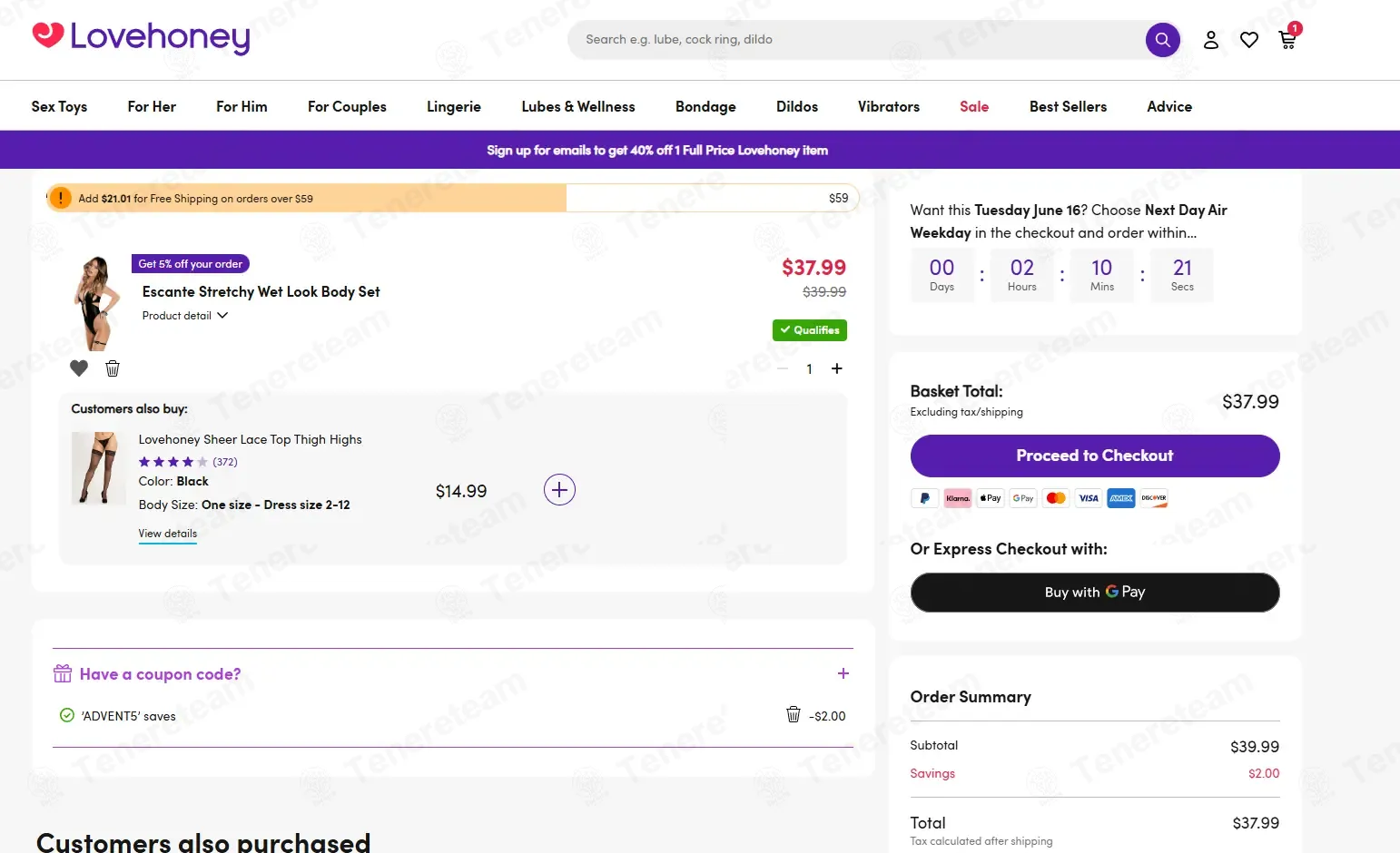This screenshot has width=1400, height=853.
Task: Click the Get 5% off your order badge
Action: (191, 264)
